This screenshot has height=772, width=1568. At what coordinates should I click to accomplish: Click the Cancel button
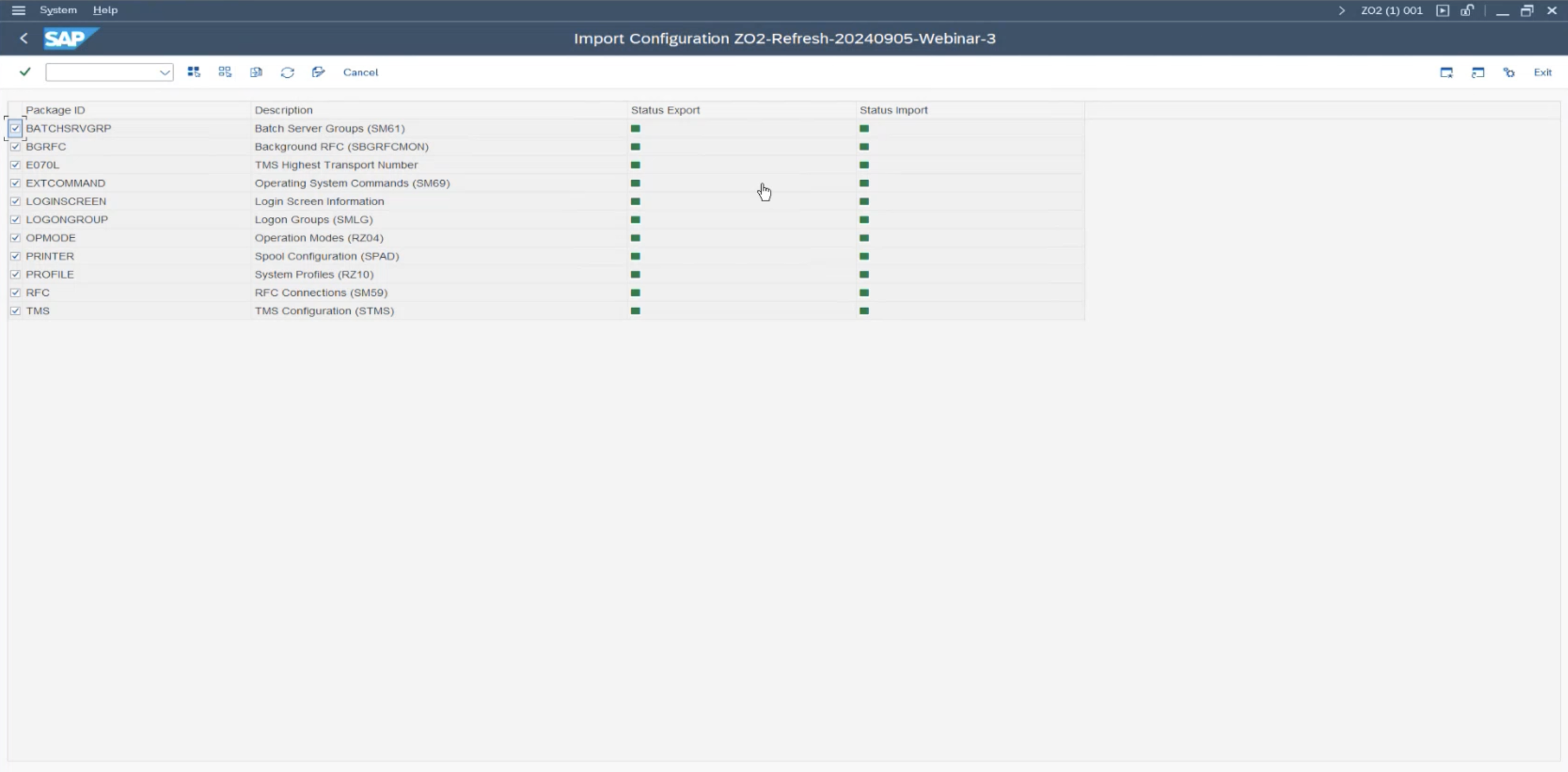tap(360, 72)
